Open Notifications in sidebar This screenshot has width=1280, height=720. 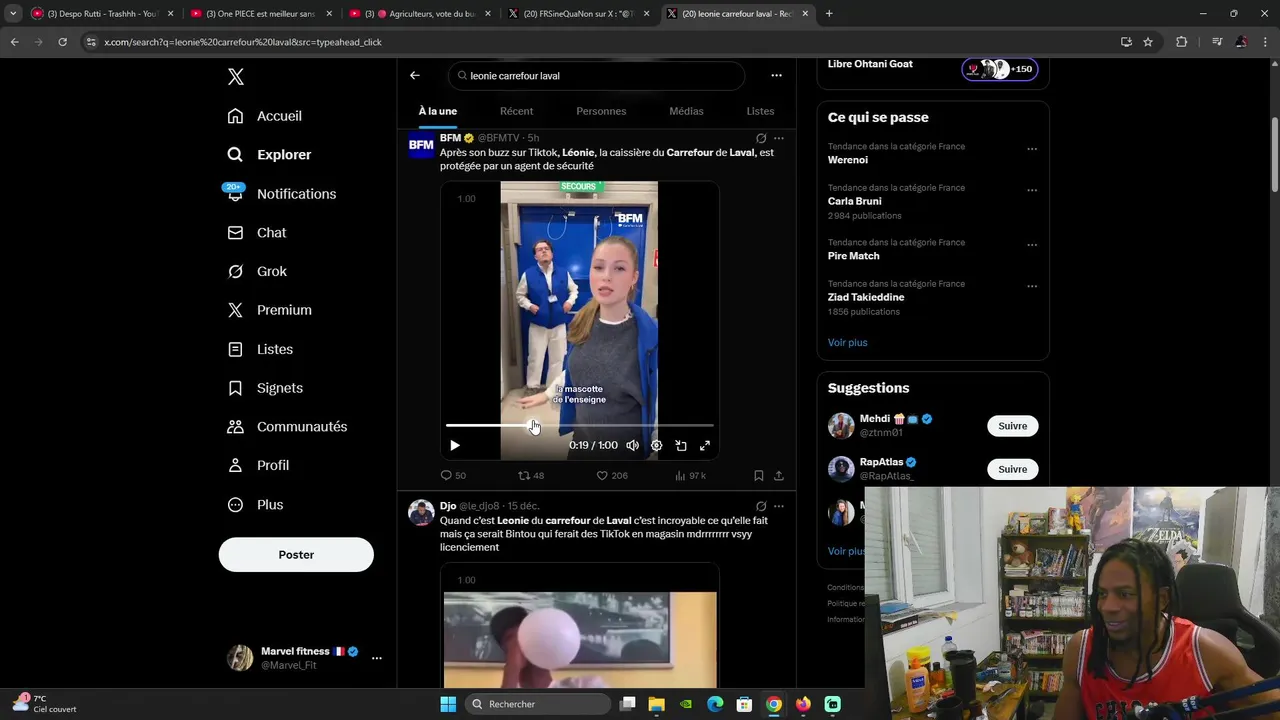pos(281,194)
